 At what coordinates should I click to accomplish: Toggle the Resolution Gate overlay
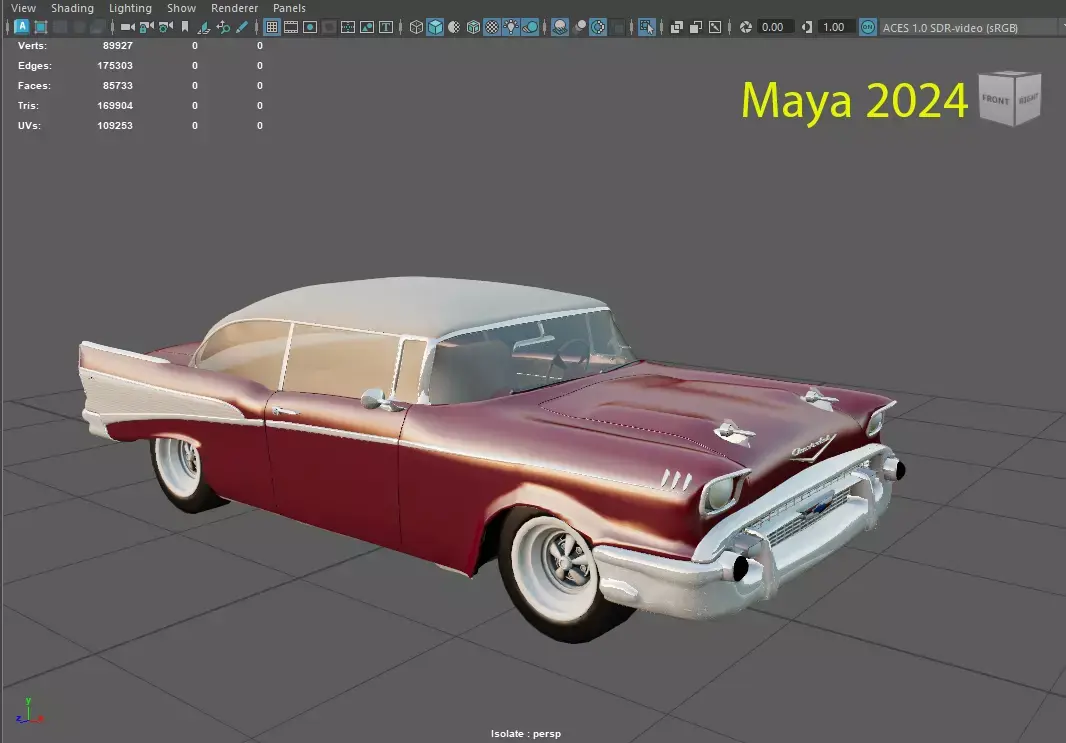tap(310, 27)
